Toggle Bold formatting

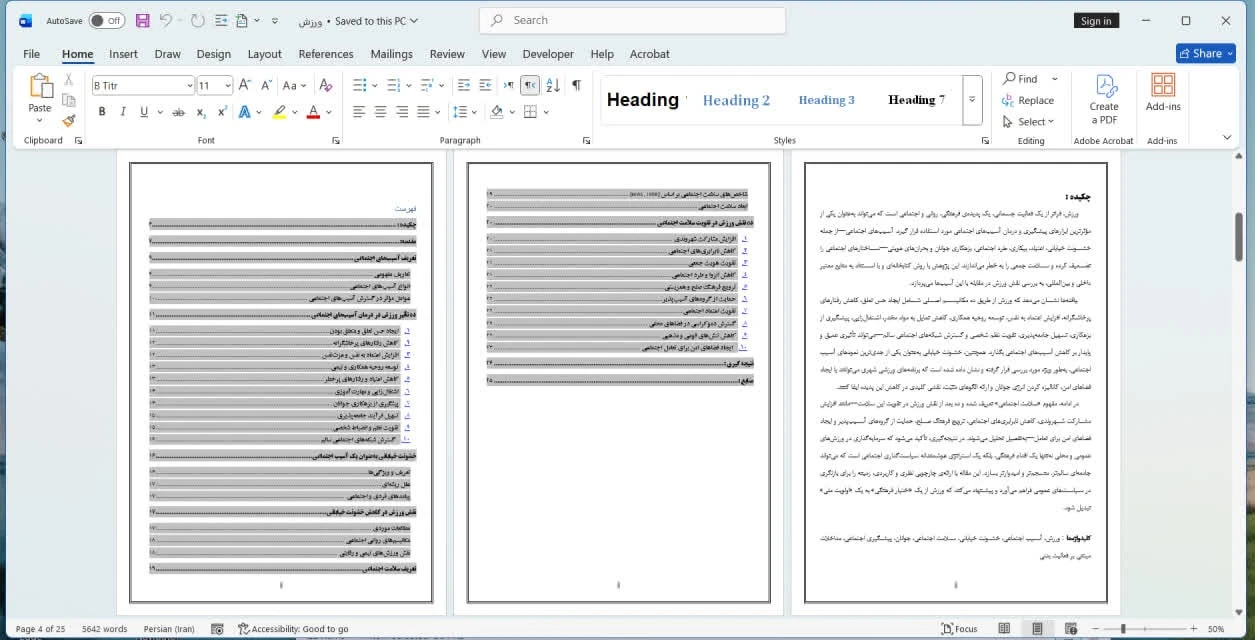pyautogui.click(x=102, y=112)
